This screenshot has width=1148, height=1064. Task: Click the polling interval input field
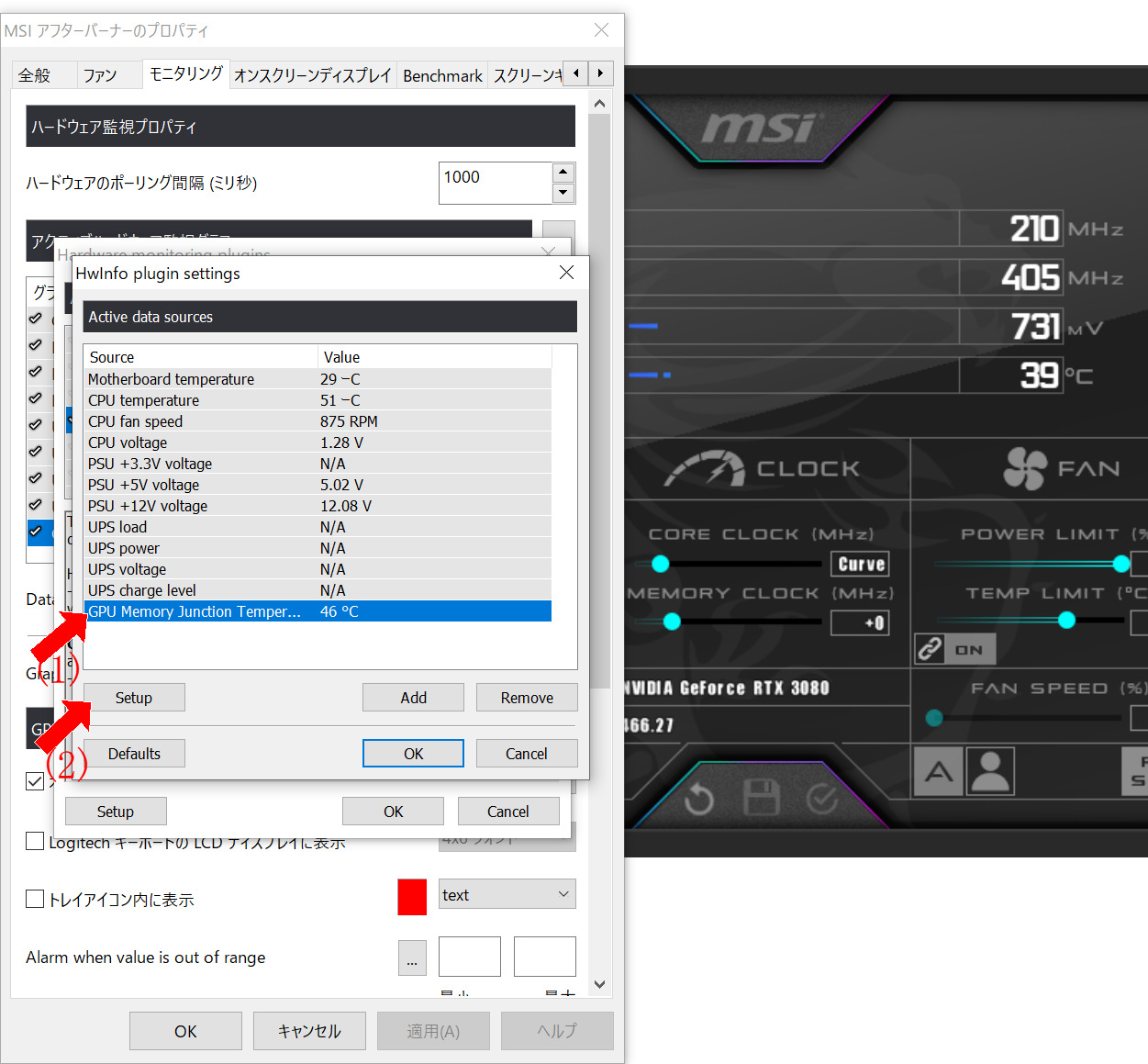[496, 183]
